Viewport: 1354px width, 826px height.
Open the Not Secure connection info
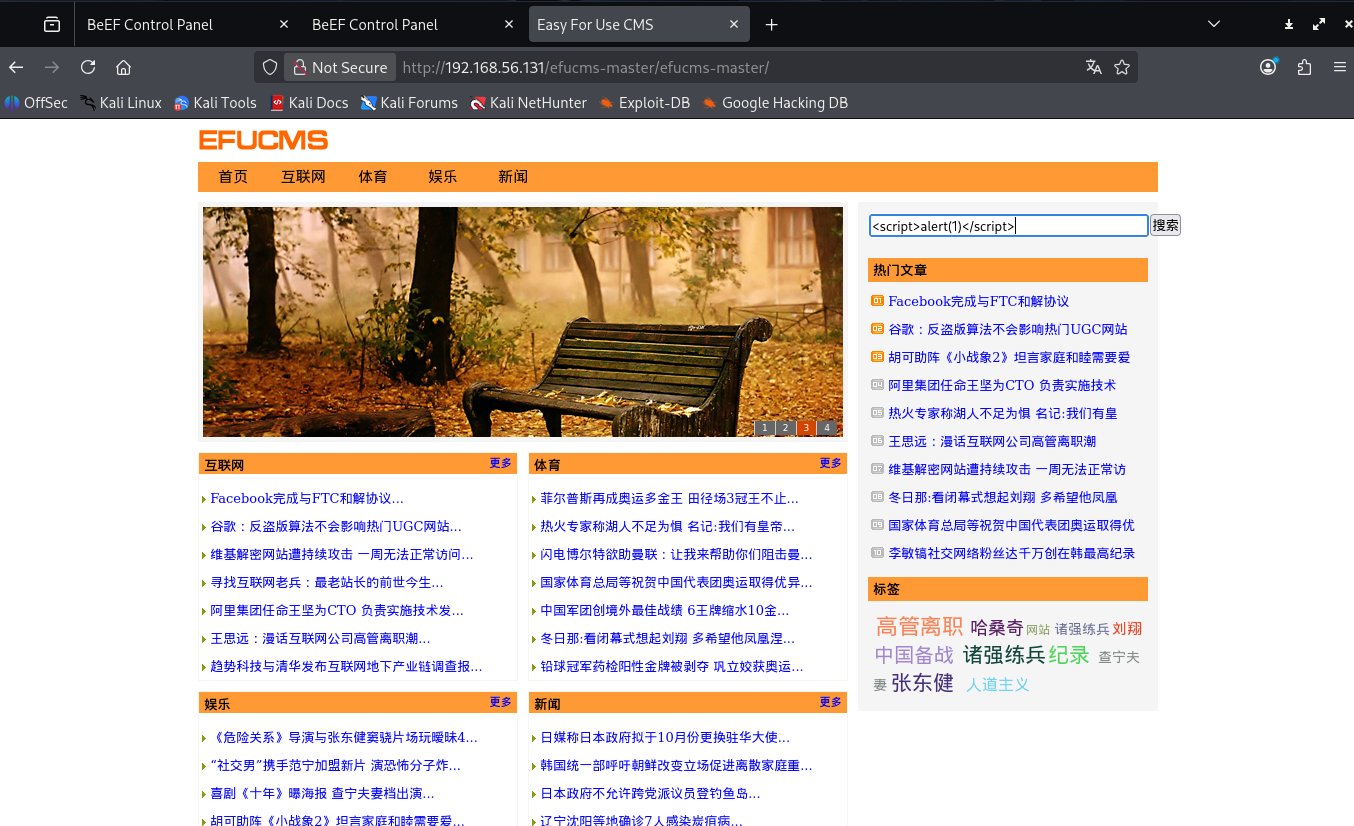click(339, 67)
